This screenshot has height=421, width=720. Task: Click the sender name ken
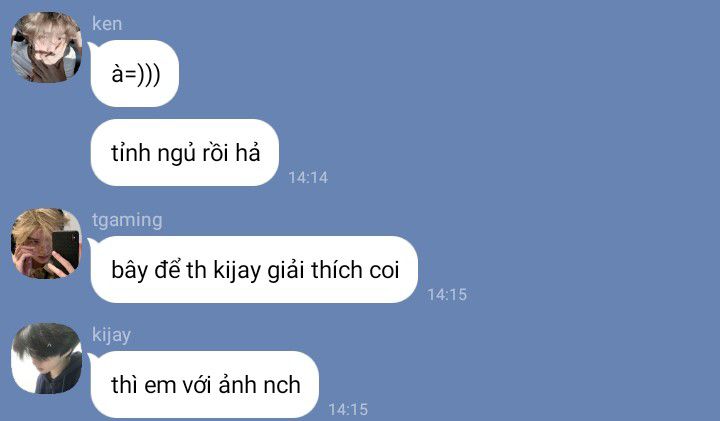107,23
